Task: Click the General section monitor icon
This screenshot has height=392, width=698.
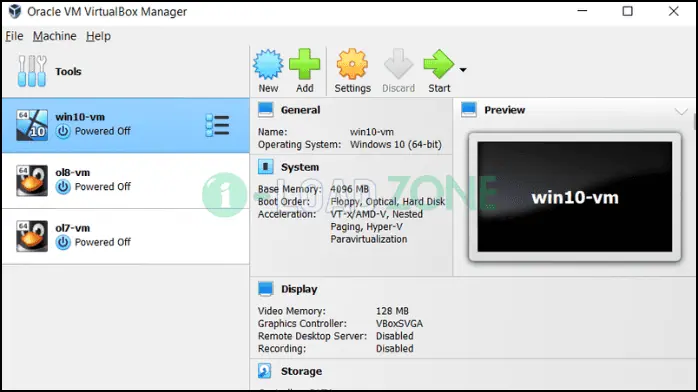Action: [x=266, y=110]
